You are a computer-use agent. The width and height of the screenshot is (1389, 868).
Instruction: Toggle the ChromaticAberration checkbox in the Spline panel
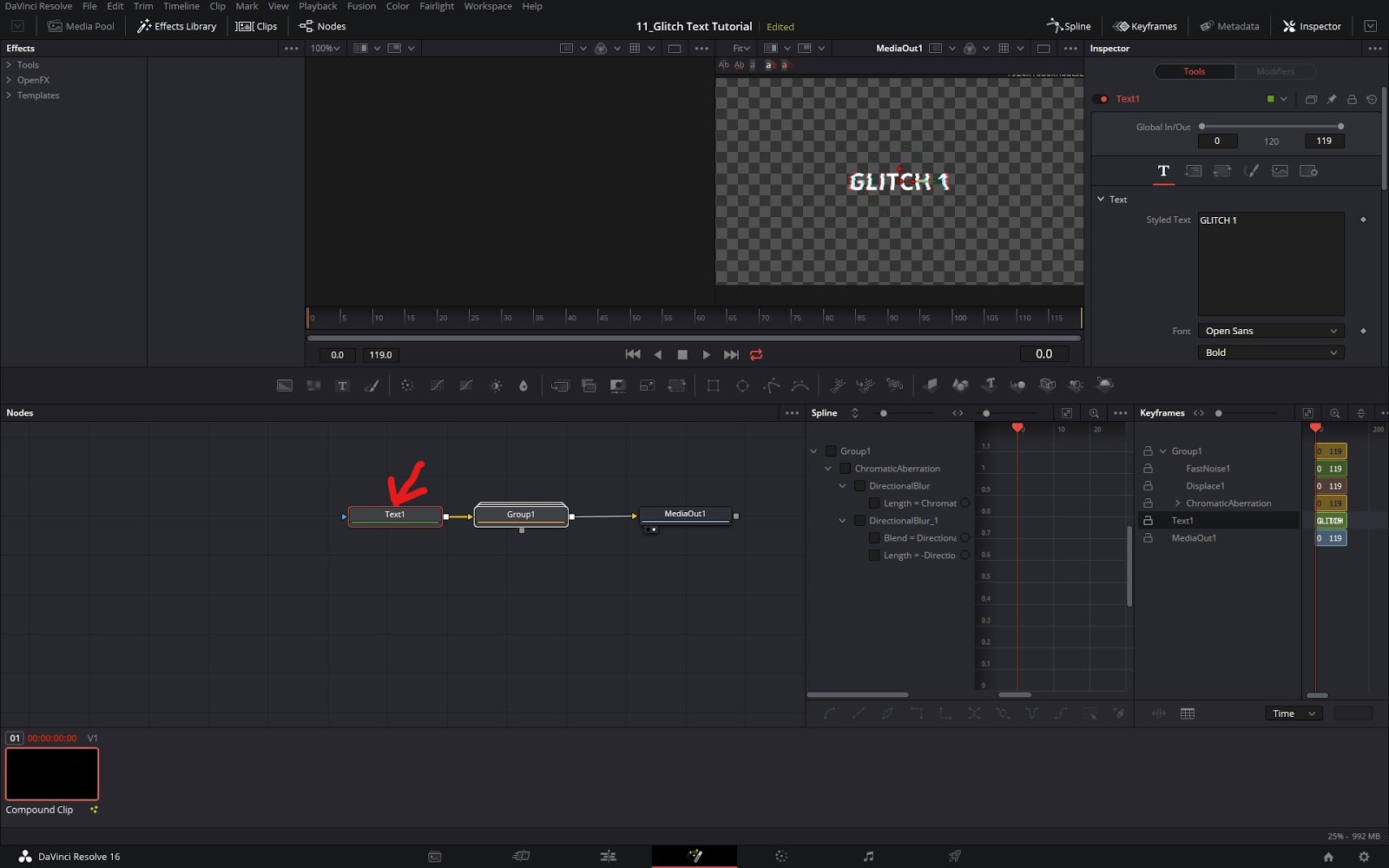tap(845, 469)
